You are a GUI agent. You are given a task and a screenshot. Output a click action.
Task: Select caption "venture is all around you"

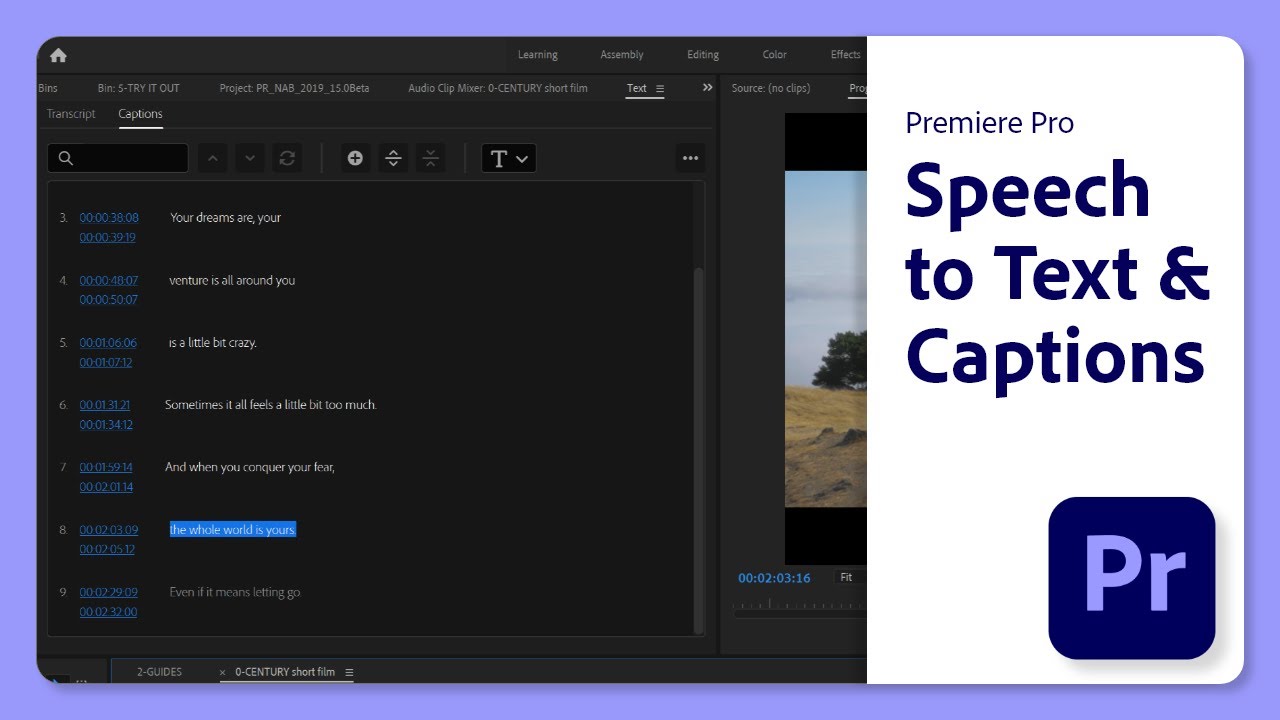[232, 280]
